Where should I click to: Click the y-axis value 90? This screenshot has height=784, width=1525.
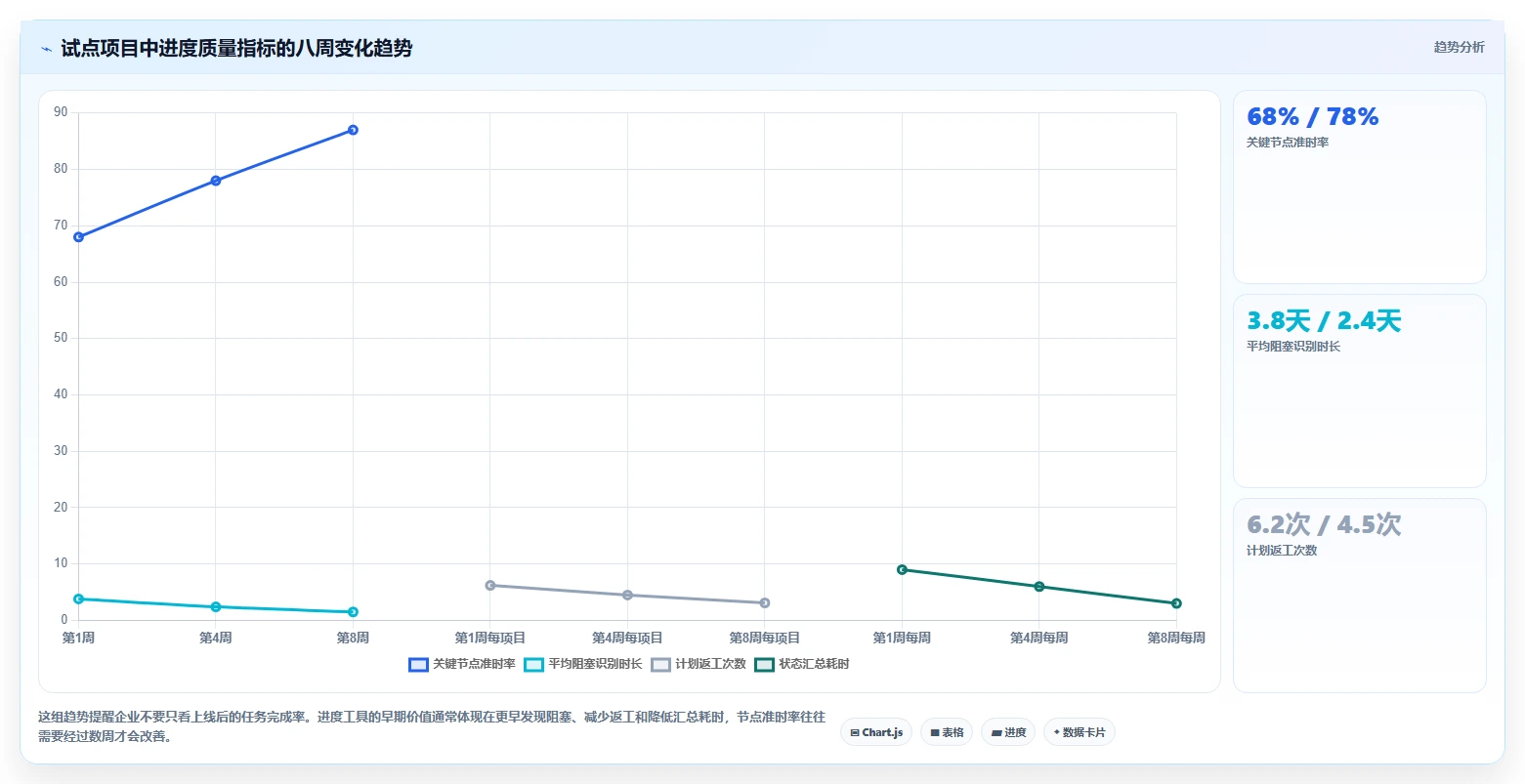[x=61, y=112]
